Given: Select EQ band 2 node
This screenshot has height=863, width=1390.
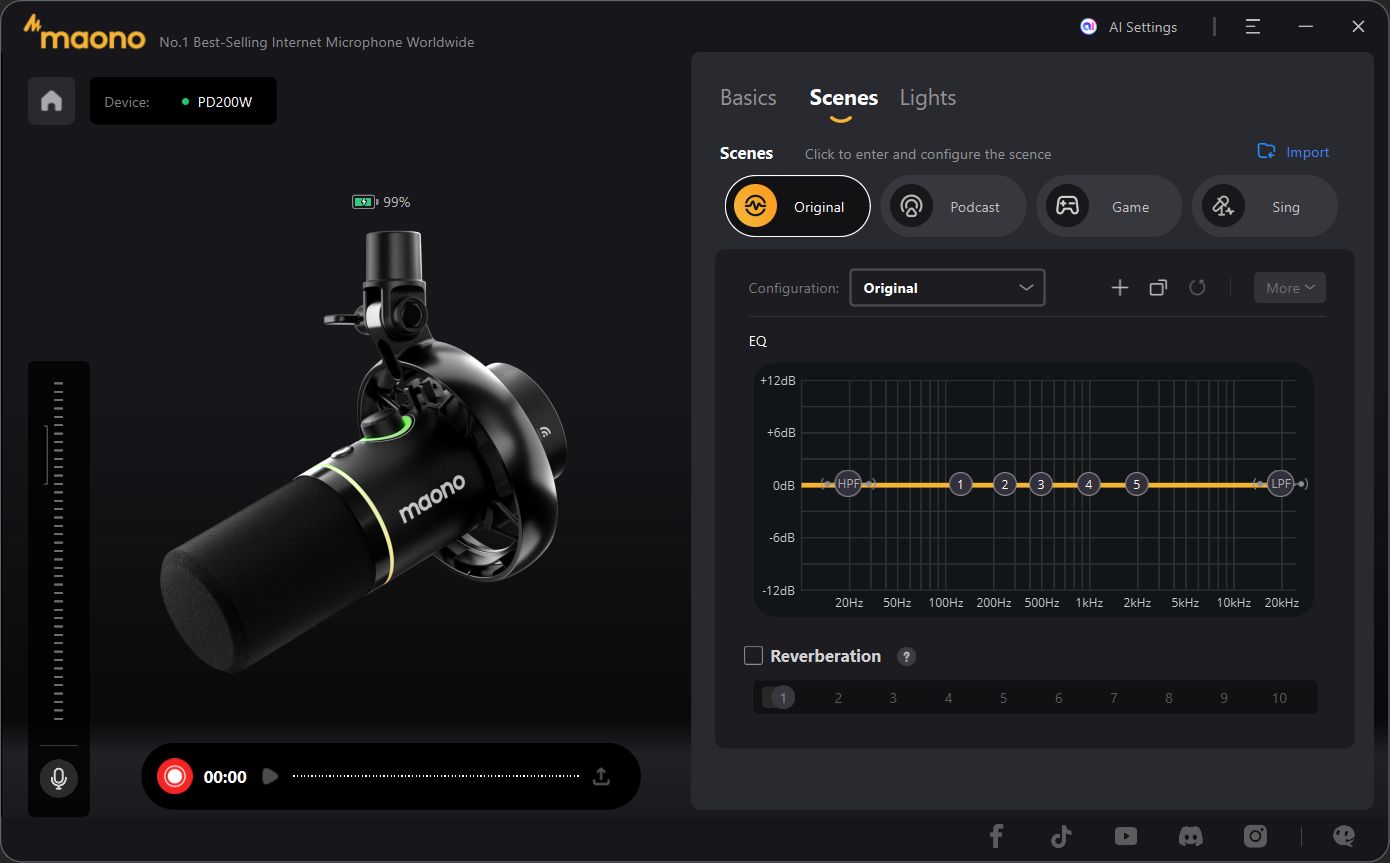Looking at the screenshot, I should [x=1005, y=485].
